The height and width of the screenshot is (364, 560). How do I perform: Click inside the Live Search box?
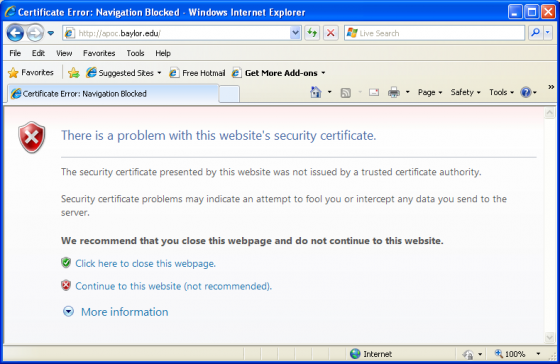click(434, 33)
